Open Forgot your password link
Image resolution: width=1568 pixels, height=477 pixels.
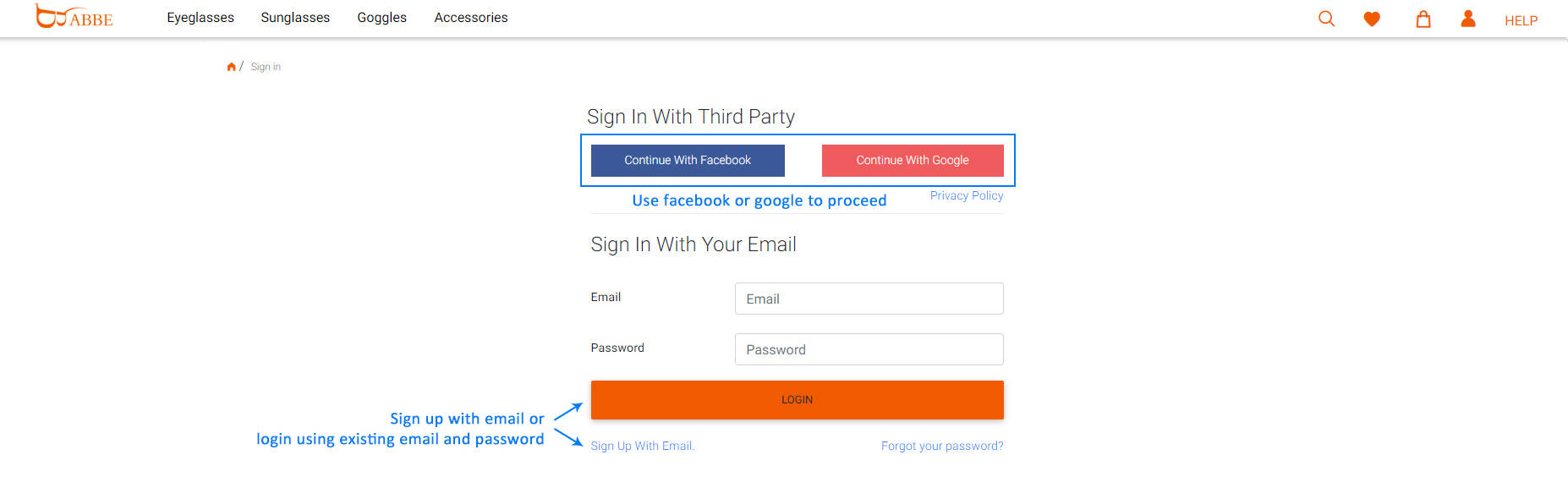(x=942, y=446)
